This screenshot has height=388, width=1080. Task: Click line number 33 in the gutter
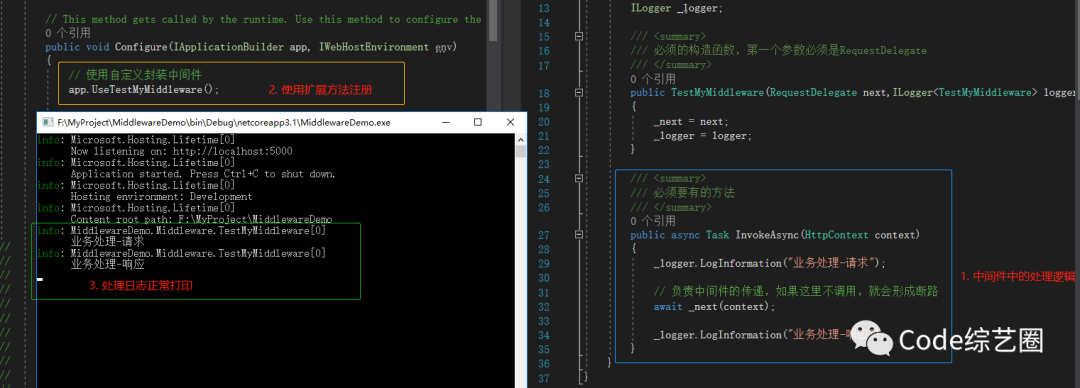click(x=544, y=321)
